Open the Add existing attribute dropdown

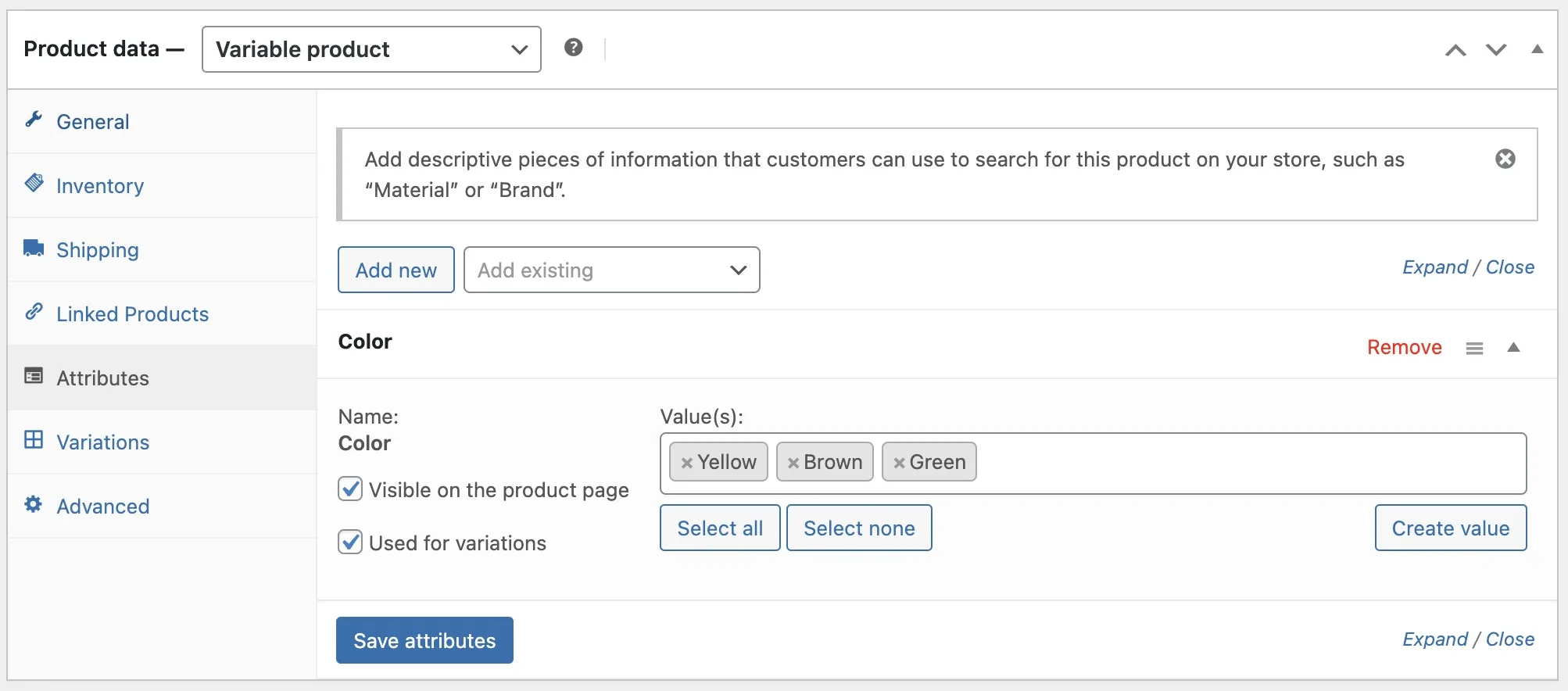click(611, 270)
